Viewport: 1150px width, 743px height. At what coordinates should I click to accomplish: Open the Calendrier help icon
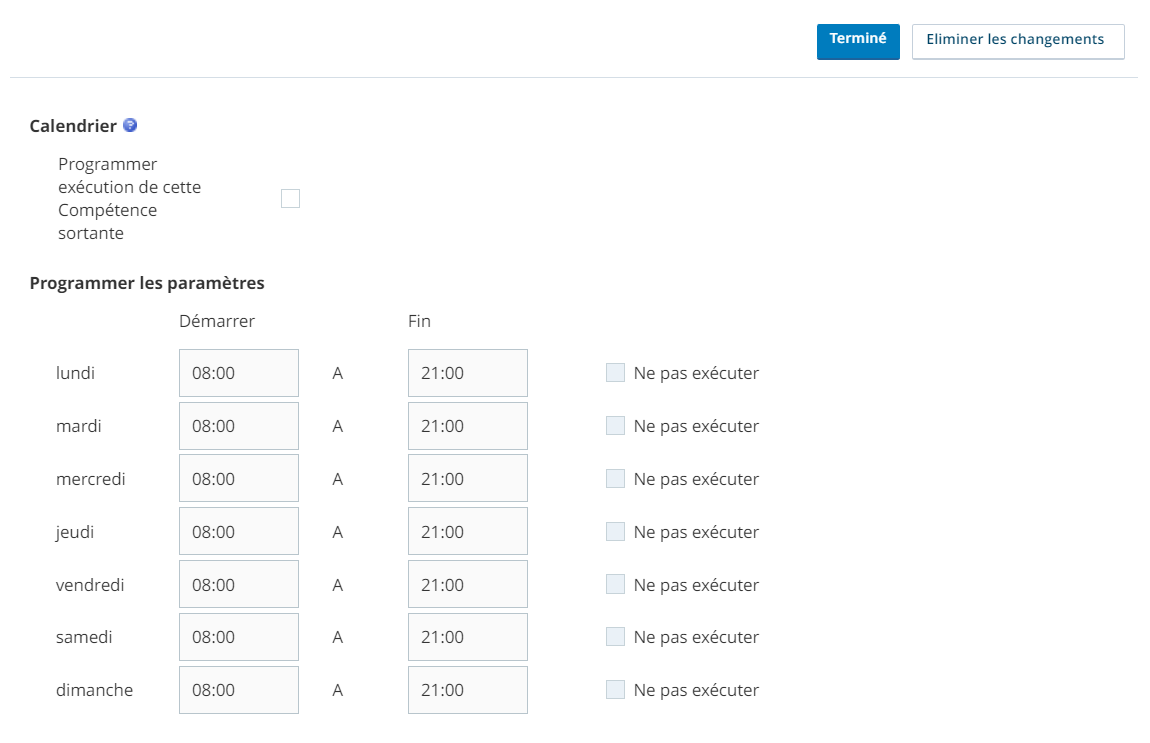130,125
